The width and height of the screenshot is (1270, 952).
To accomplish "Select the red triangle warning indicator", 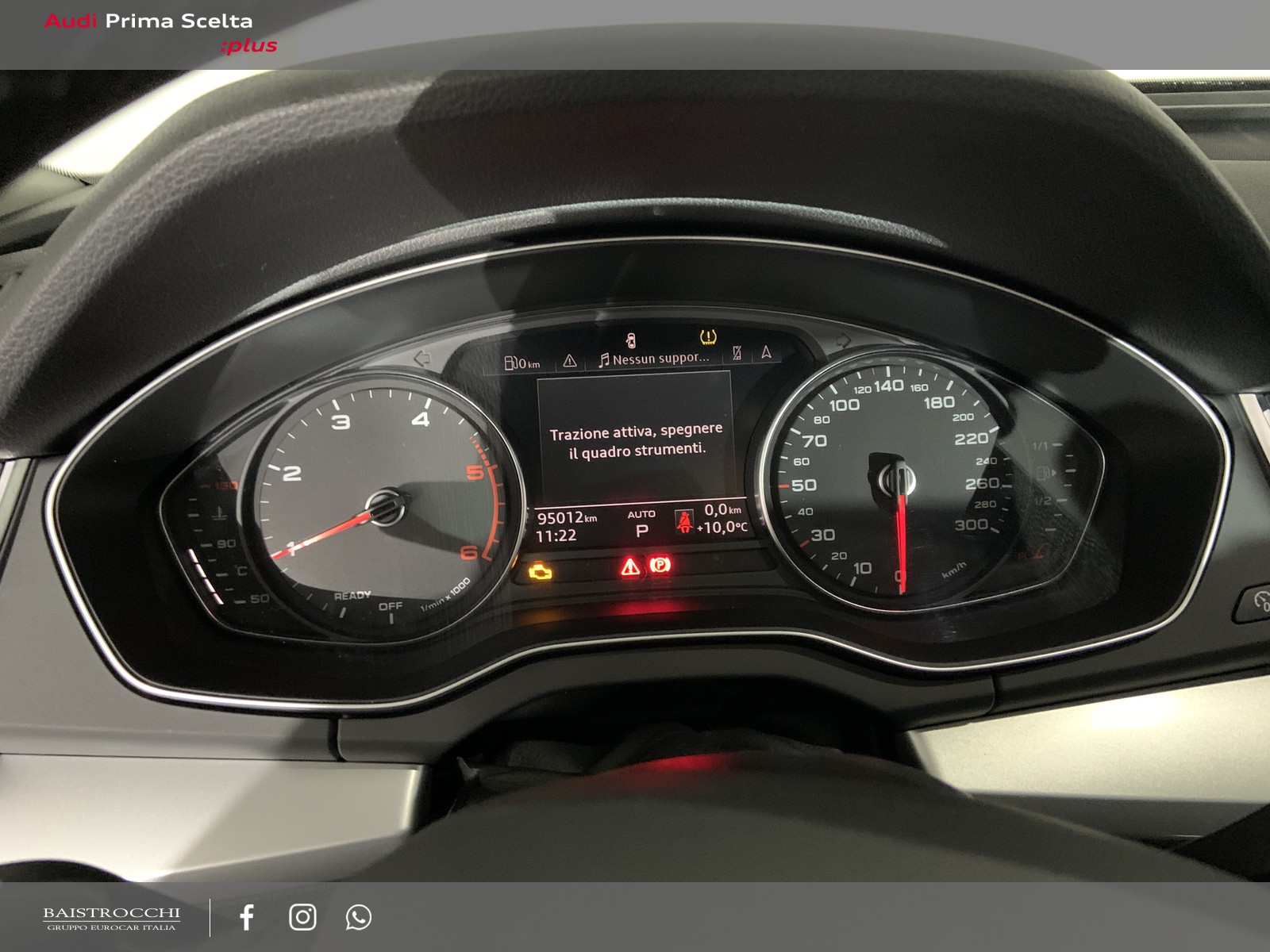I will point(630,566).
